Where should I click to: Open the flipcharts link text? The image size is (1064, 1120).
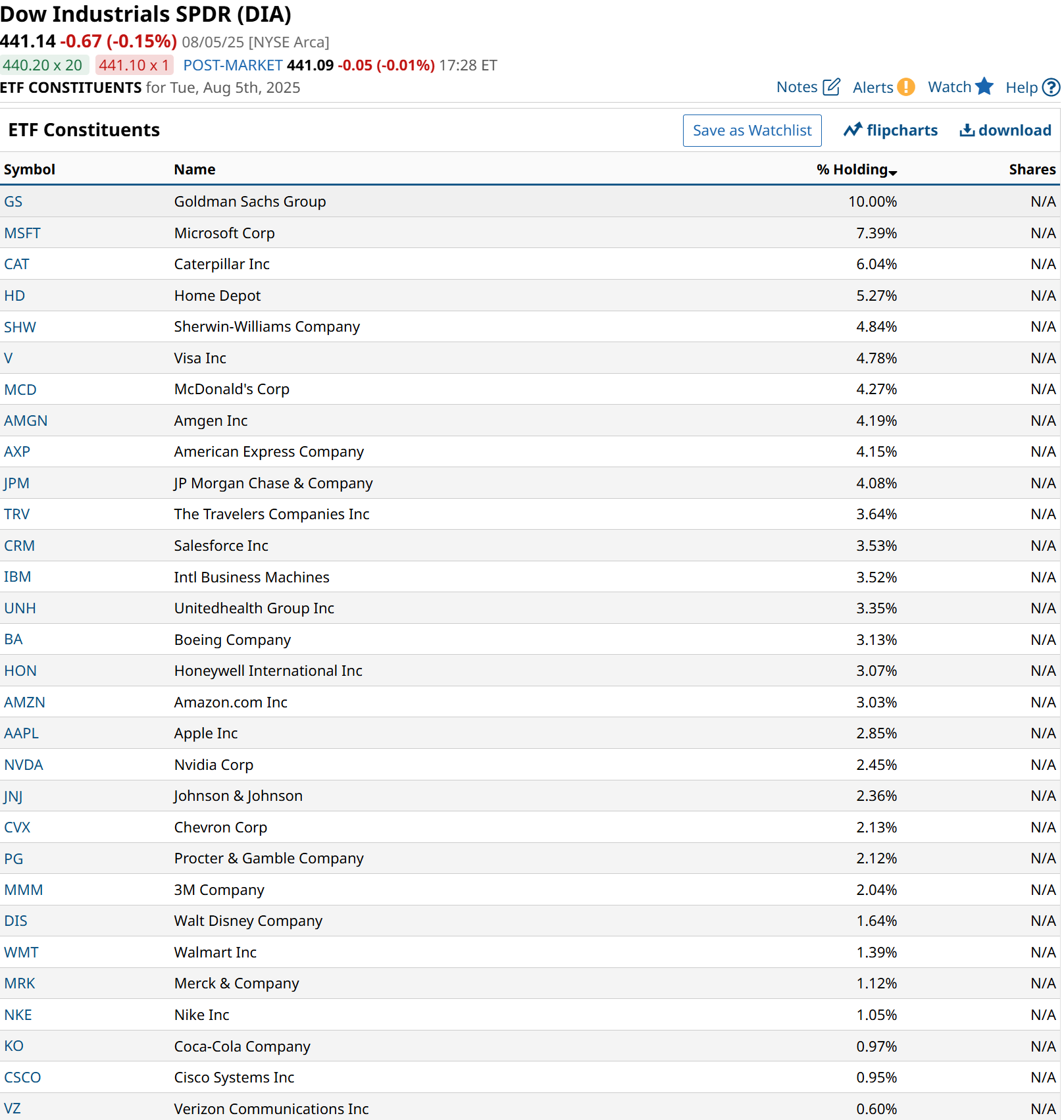point(902,130)
